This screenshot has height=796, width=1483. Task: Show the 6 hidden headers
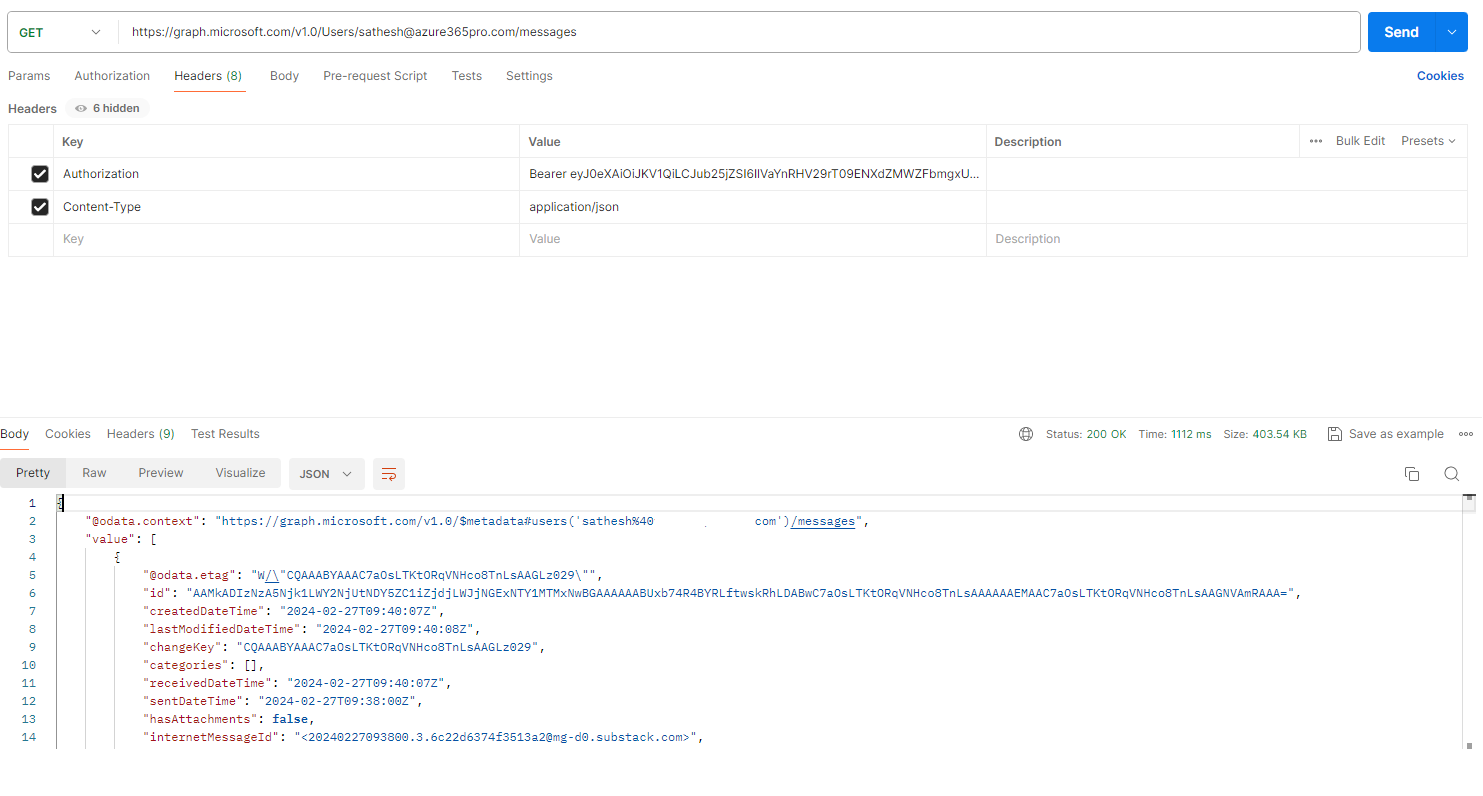[x=107, y=108]
